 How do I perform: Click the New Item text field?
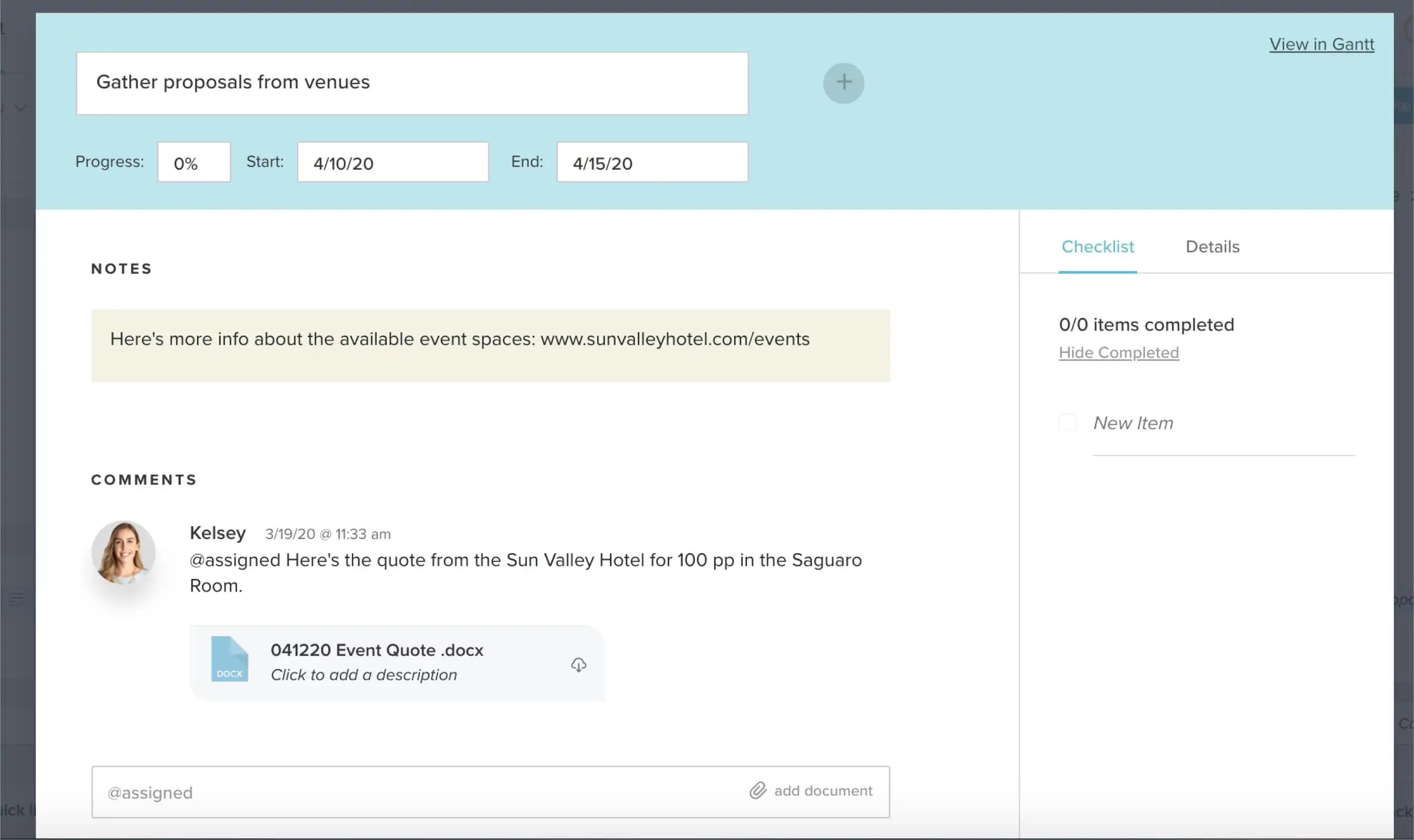tap(1223, 424)
